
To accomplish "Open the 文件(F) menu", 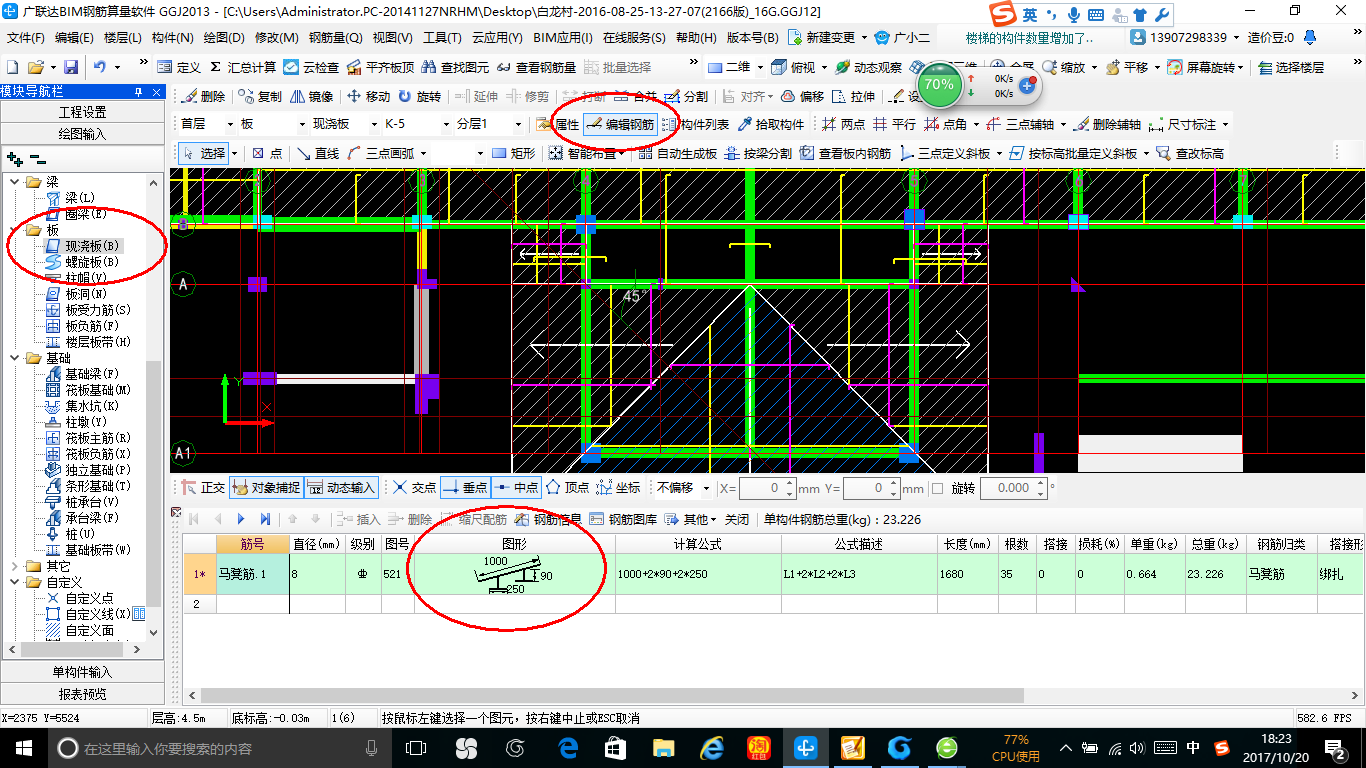I will pos(26,38).
